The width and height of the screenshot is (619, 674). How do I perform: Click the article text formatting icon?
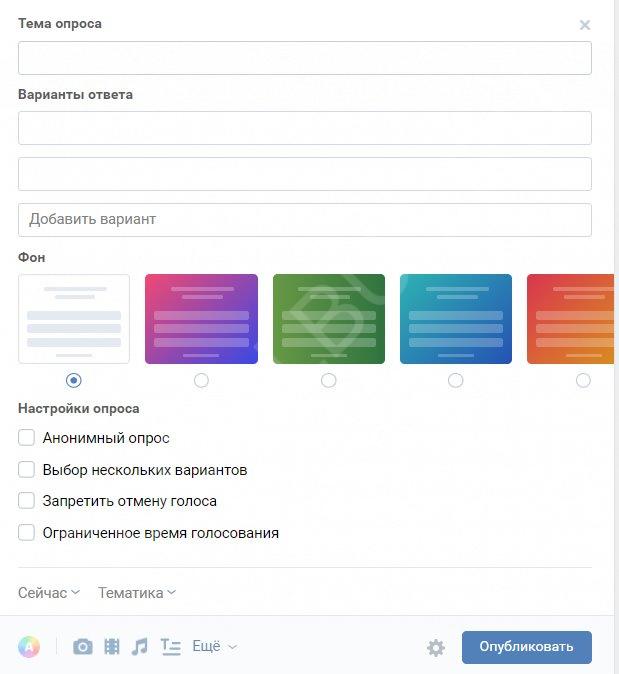[170, 646]
